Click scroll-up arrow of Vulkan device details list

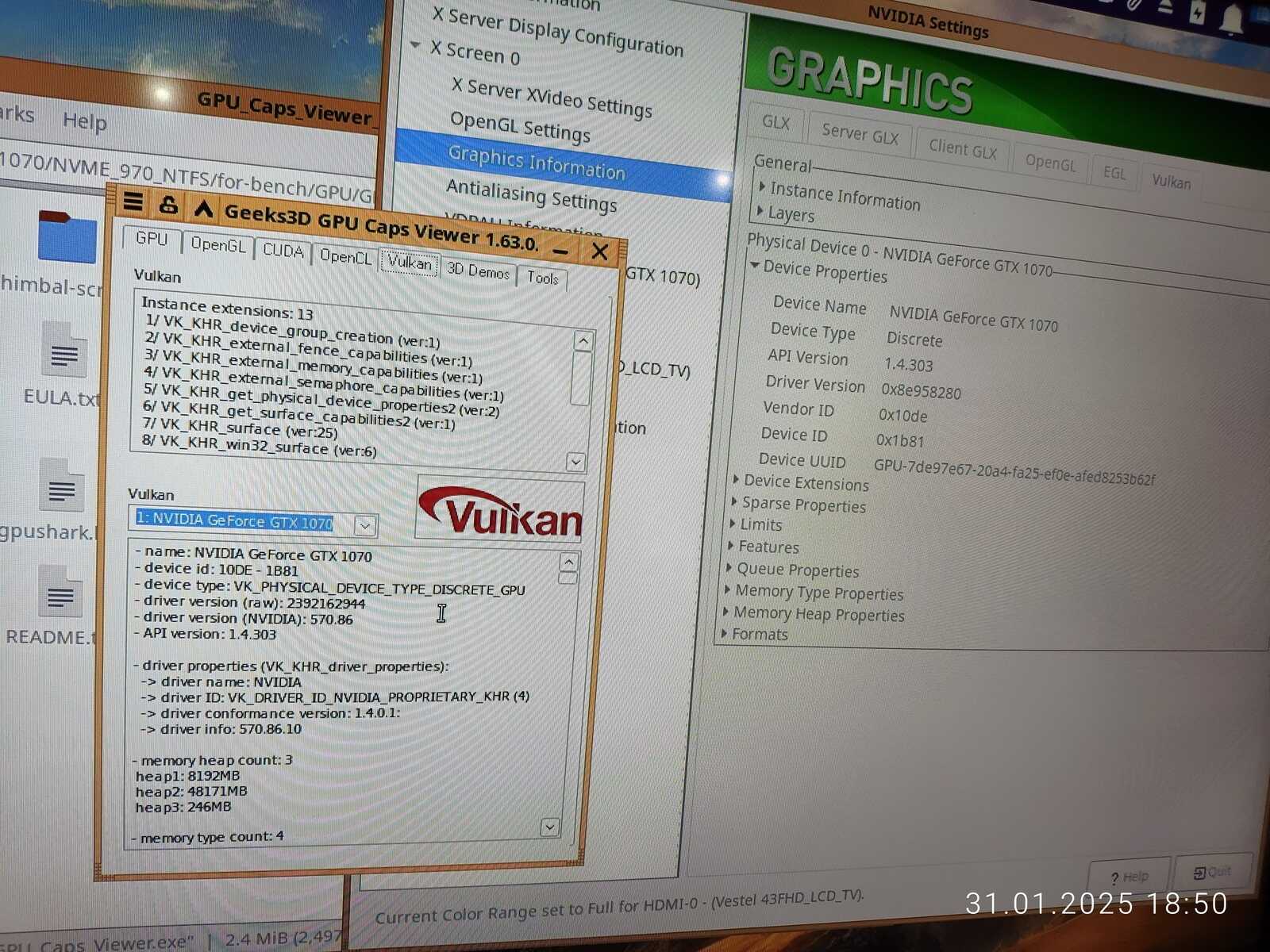tap(569, 562)
